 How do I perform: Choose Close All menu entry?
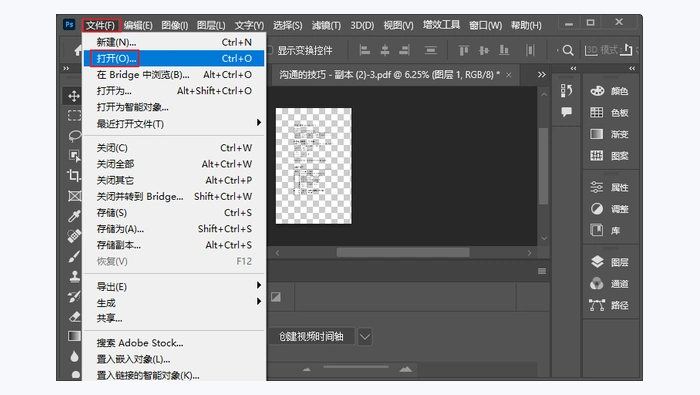tap(174, 164)
